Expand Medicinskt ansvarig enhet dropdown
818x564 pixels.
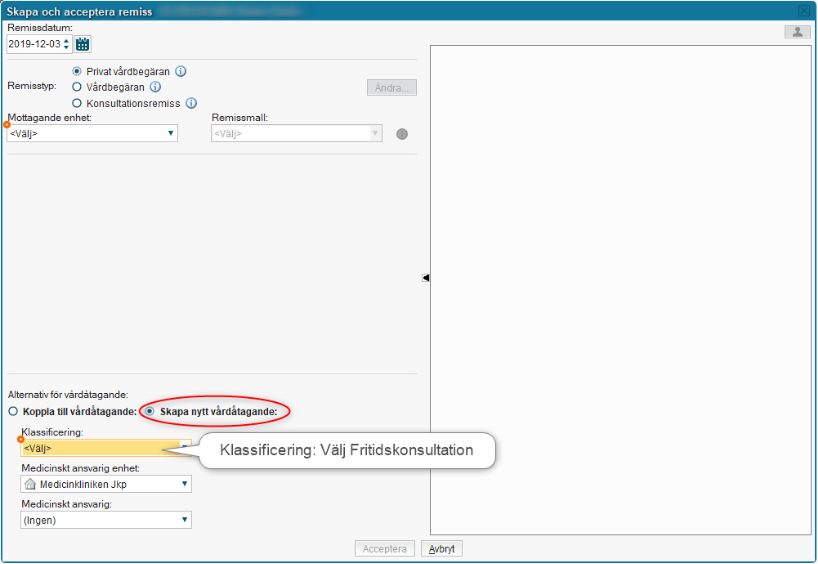[106, 484]
